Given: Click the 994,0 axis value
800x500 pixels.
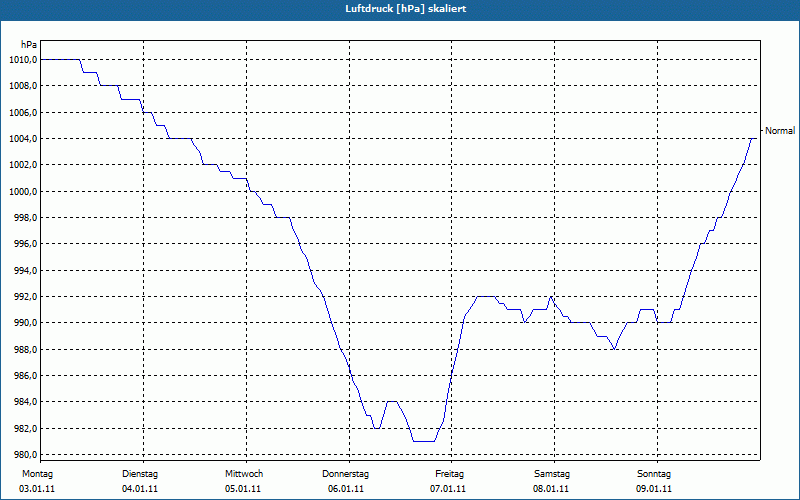Looking at the screenshot, I should (x=25, y=270).
